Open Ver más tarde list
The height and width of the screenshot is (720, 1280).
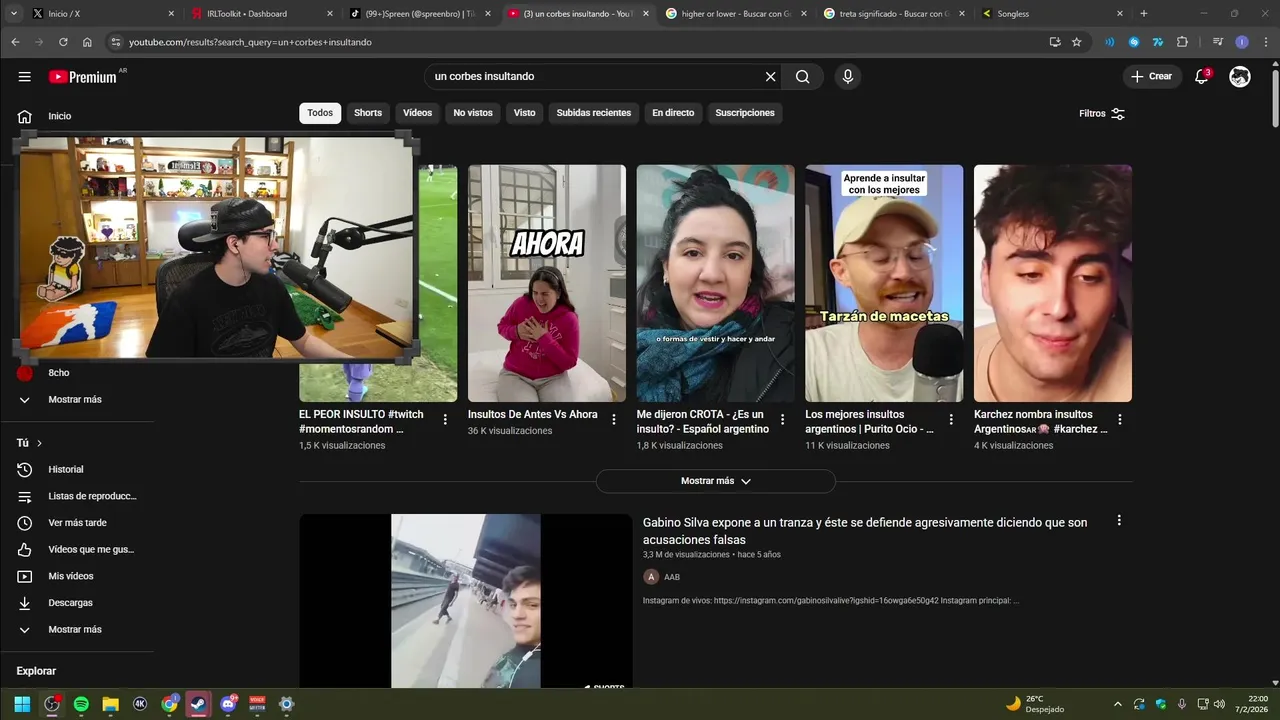coord(77,523)
